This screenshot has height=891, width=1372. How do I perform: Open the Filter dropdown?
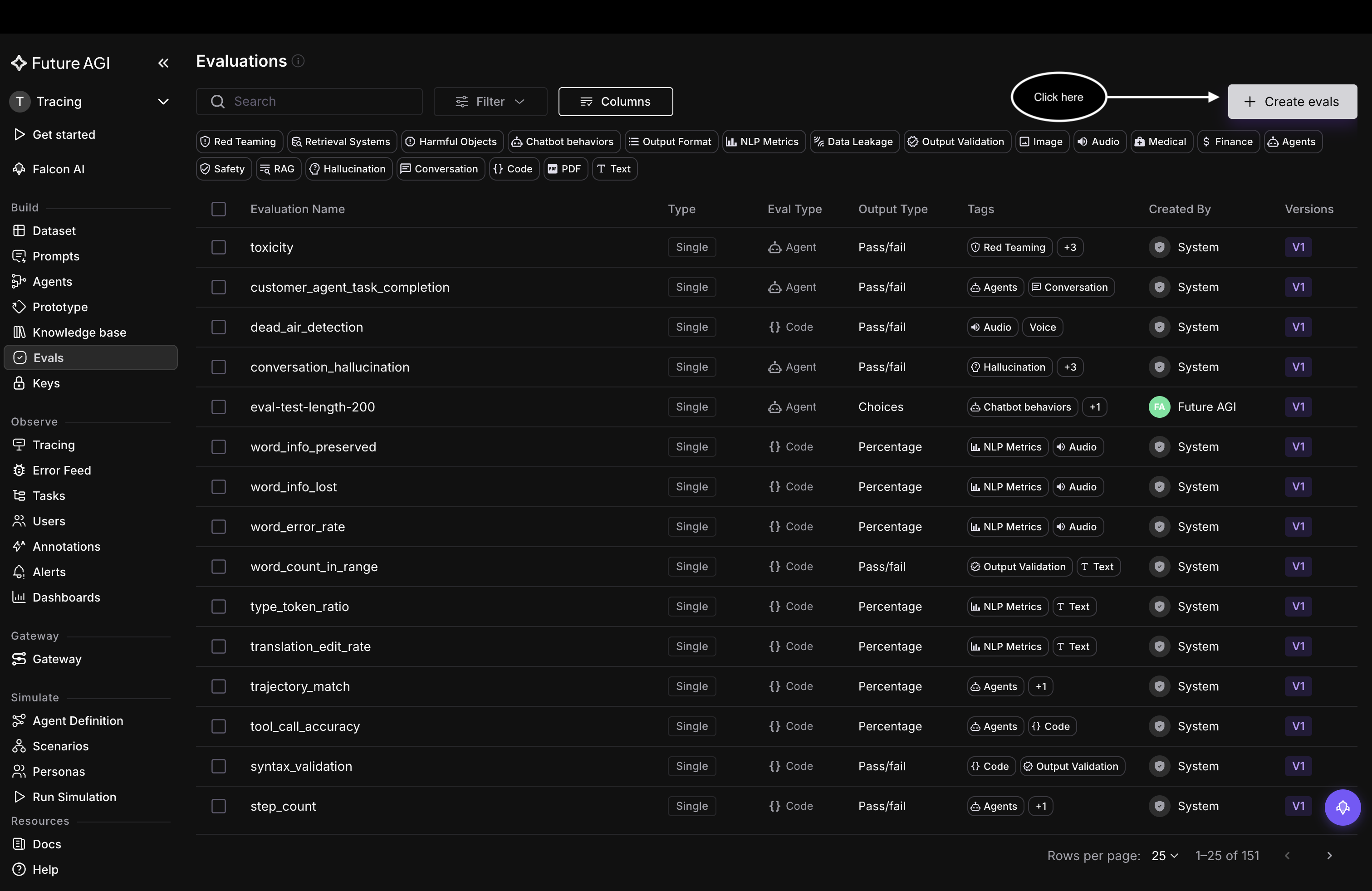pyautogui.click(x=490, y=102)
